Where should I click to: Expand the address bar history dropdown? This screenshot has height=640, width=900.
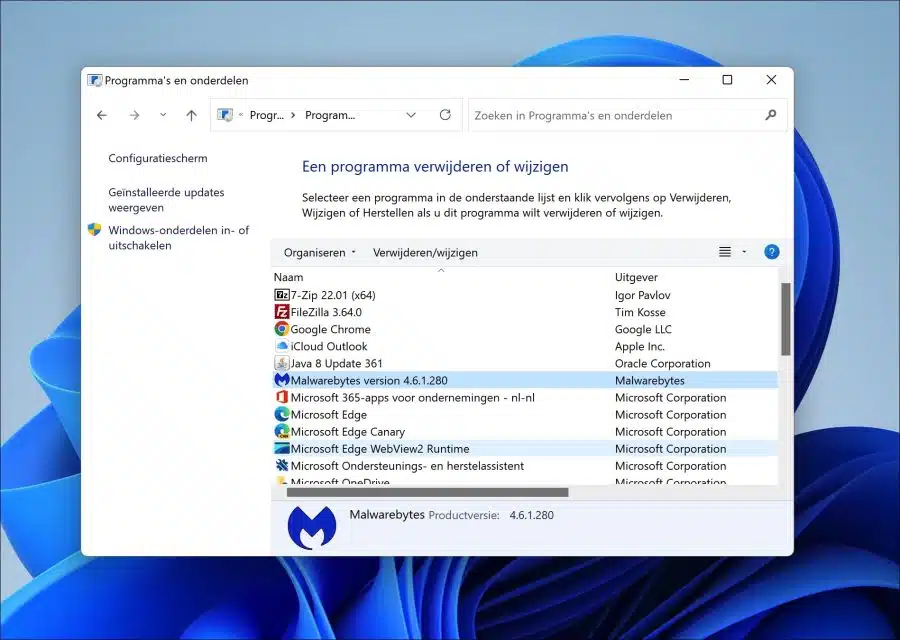point(411,115)
